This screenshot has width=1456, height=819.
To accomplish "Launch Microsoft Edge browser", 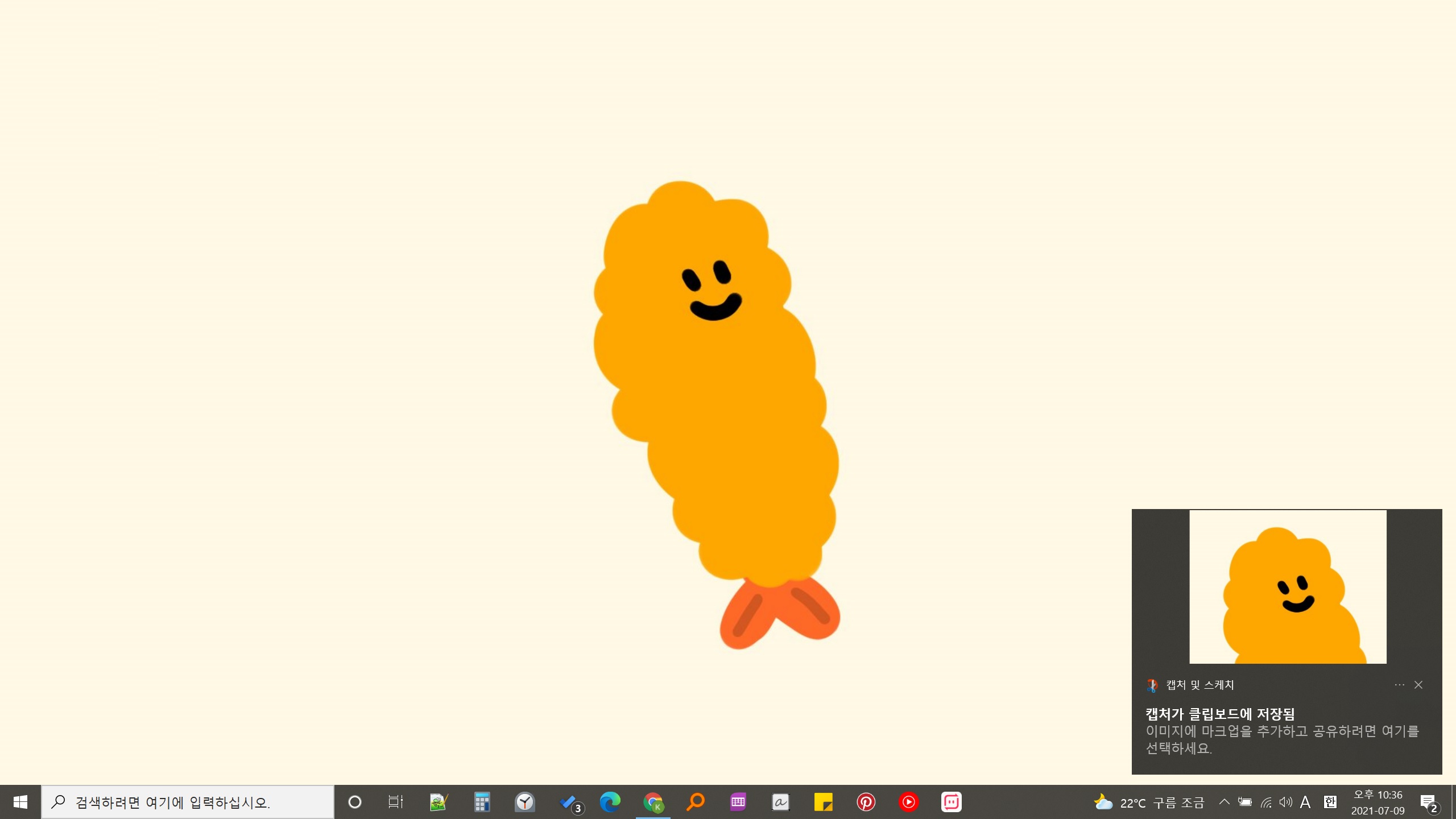I will coord(610,802).
